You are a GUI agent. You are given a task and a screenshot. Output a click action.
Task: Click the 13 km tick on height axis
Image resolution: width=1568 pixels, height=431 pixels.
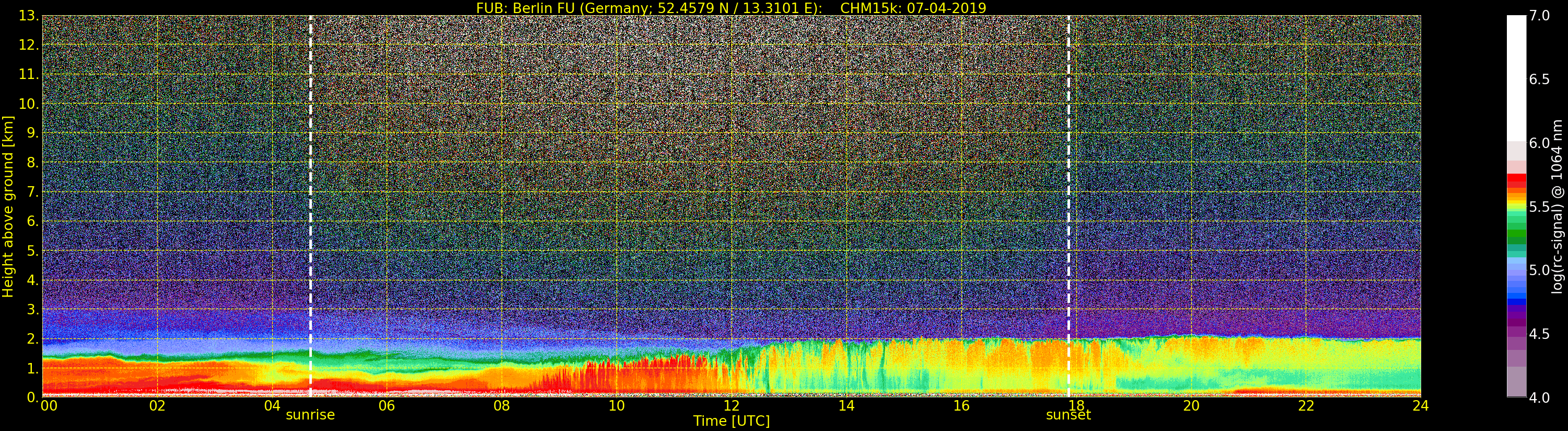(x=28, y=16)
